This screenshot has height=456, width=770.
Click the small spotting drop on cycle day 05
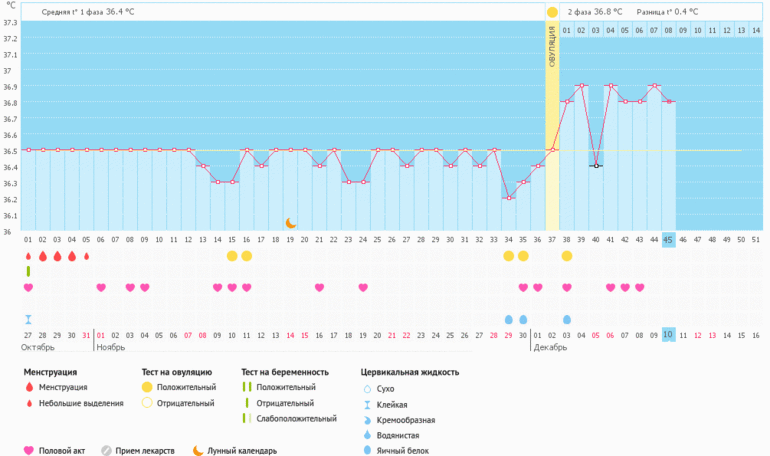click(x=86, y=256)
